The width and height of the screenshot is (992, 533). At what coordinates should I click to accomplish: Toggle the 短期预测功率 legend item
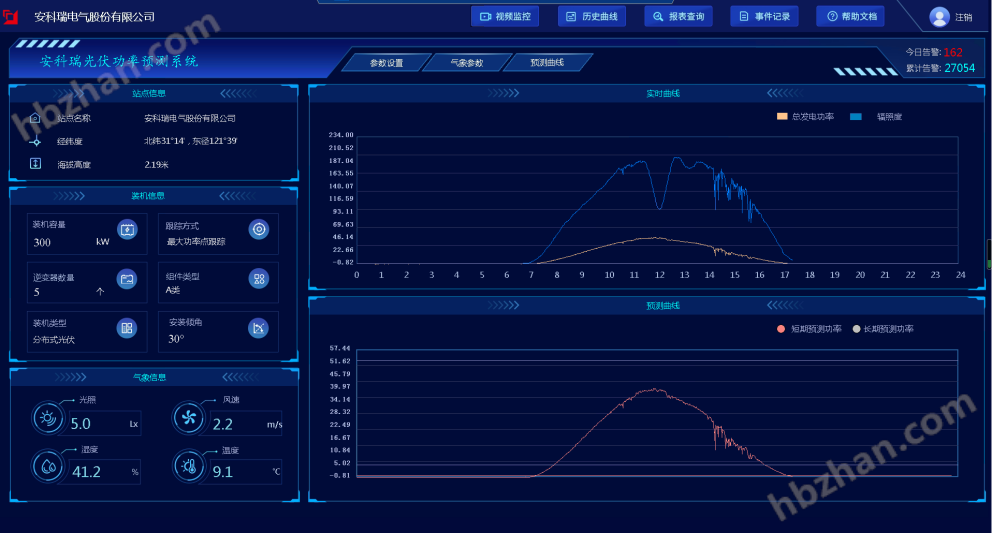pos(809,328)
